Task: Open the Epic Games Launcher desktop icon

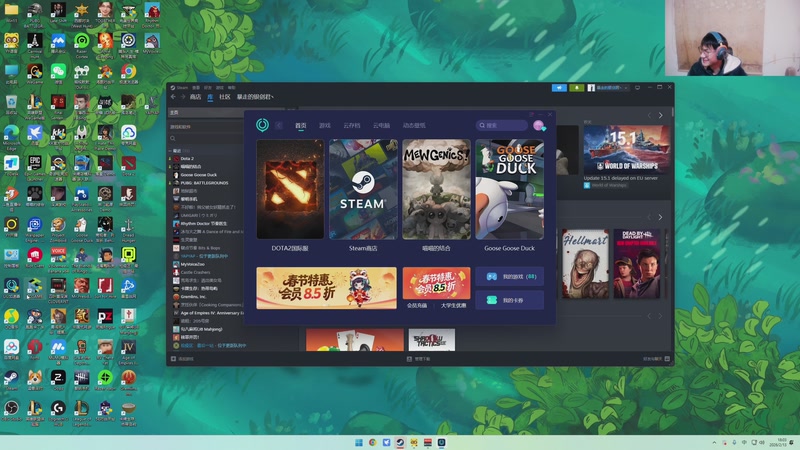Action: pyautogui.click(x=35, y=167)
